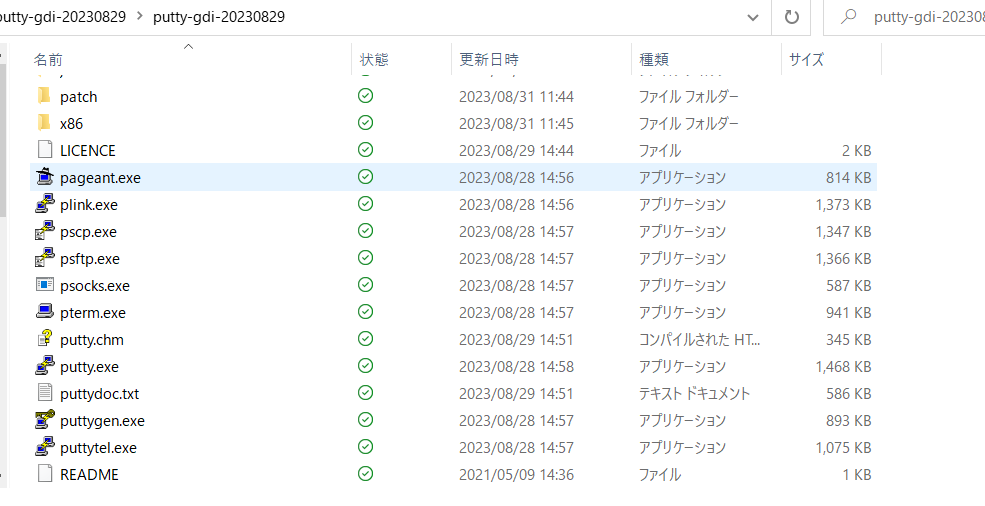Select the plink.exe file name
Image resolution: width=985 pixels, height=506 pixels.
(89, 205)
